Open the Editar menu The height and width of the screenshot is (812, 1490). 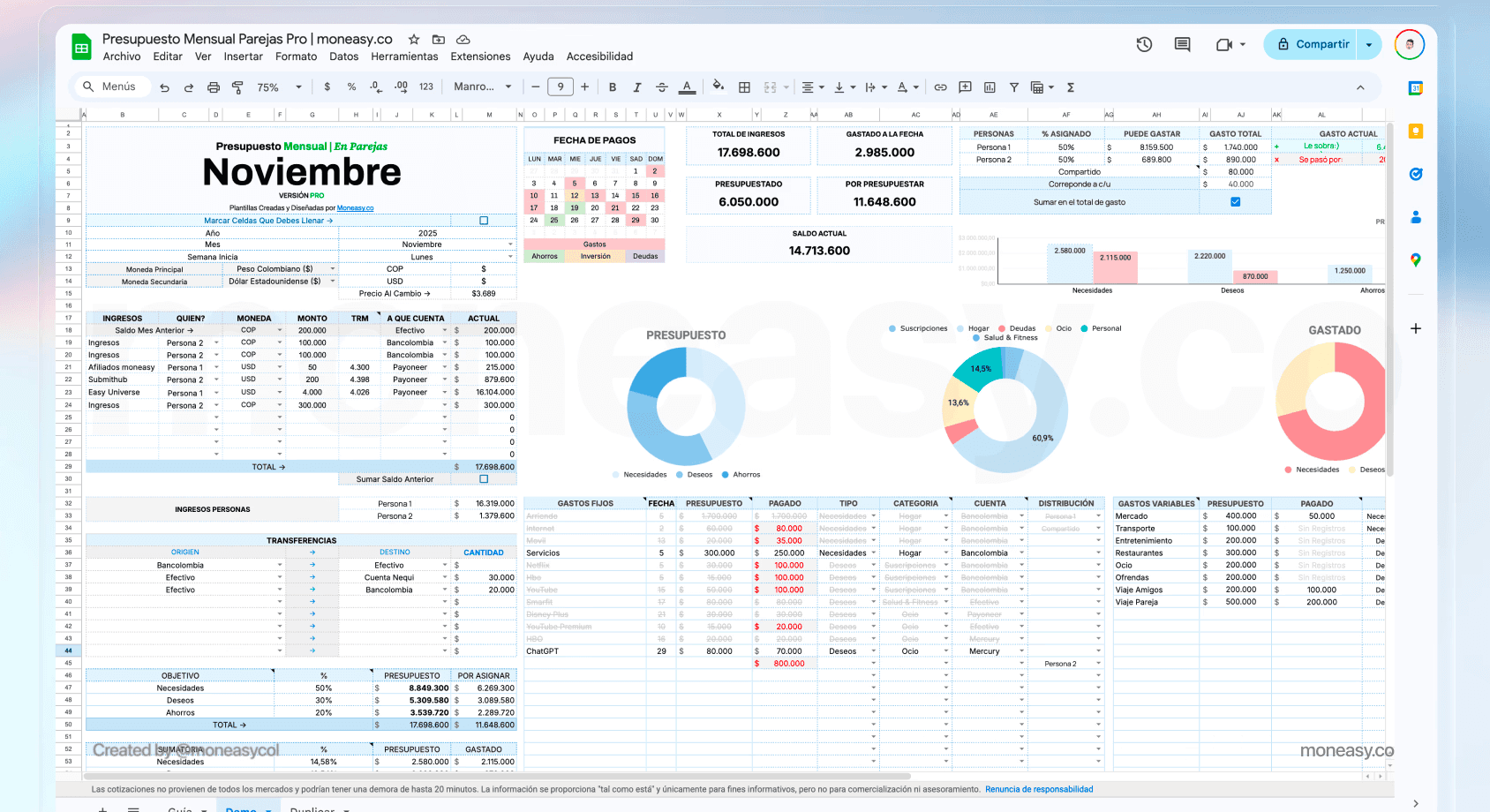click(168, 56)
